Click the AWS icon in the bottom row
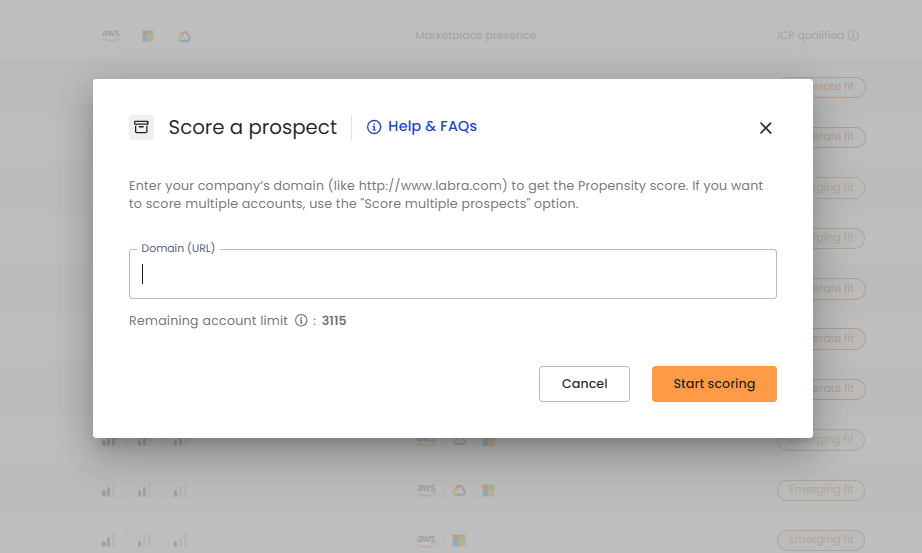 point(426,540)
